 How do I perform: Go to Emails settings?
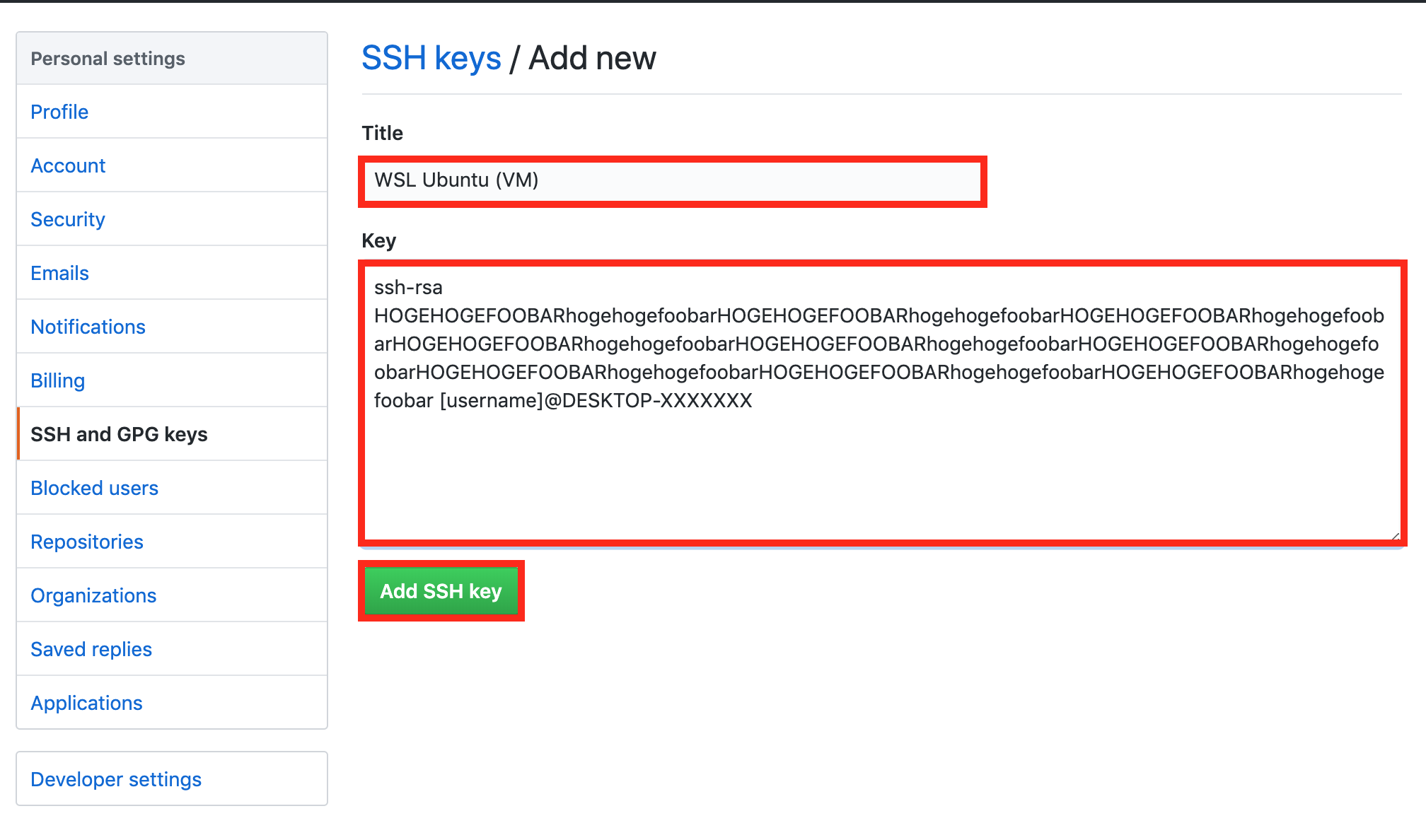coord(59,273)
